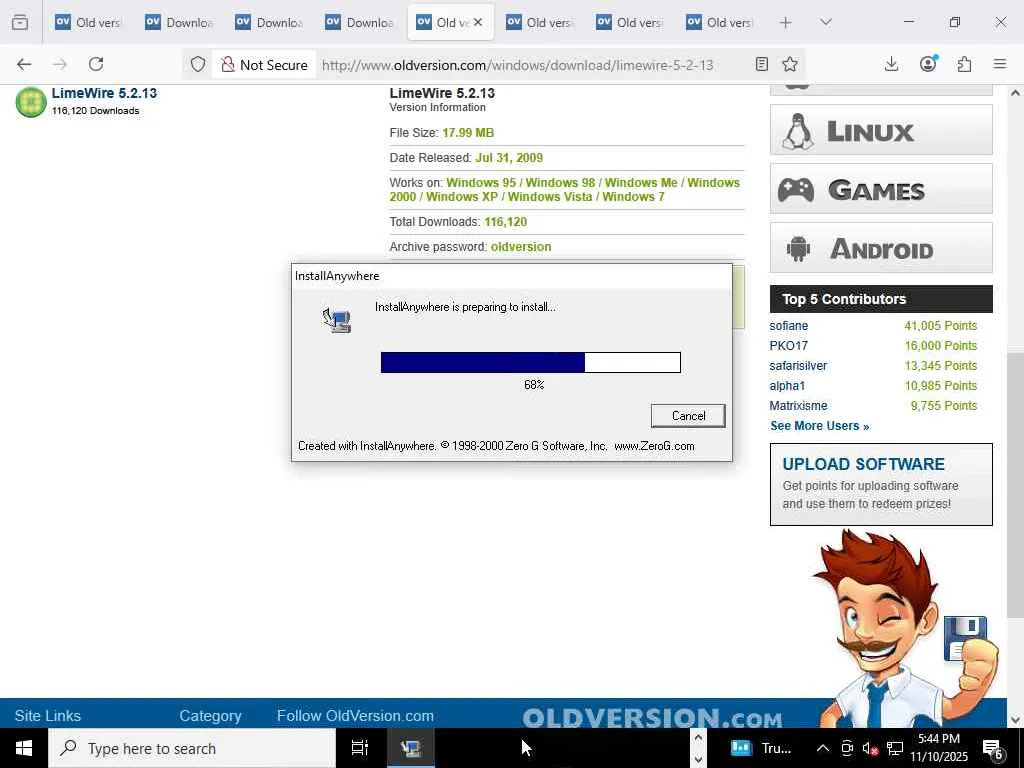This screenshot has height=768, width=1024.
Task: Click the taskbar clock showing 5:44 PM
Action: (x=938, y=748)
